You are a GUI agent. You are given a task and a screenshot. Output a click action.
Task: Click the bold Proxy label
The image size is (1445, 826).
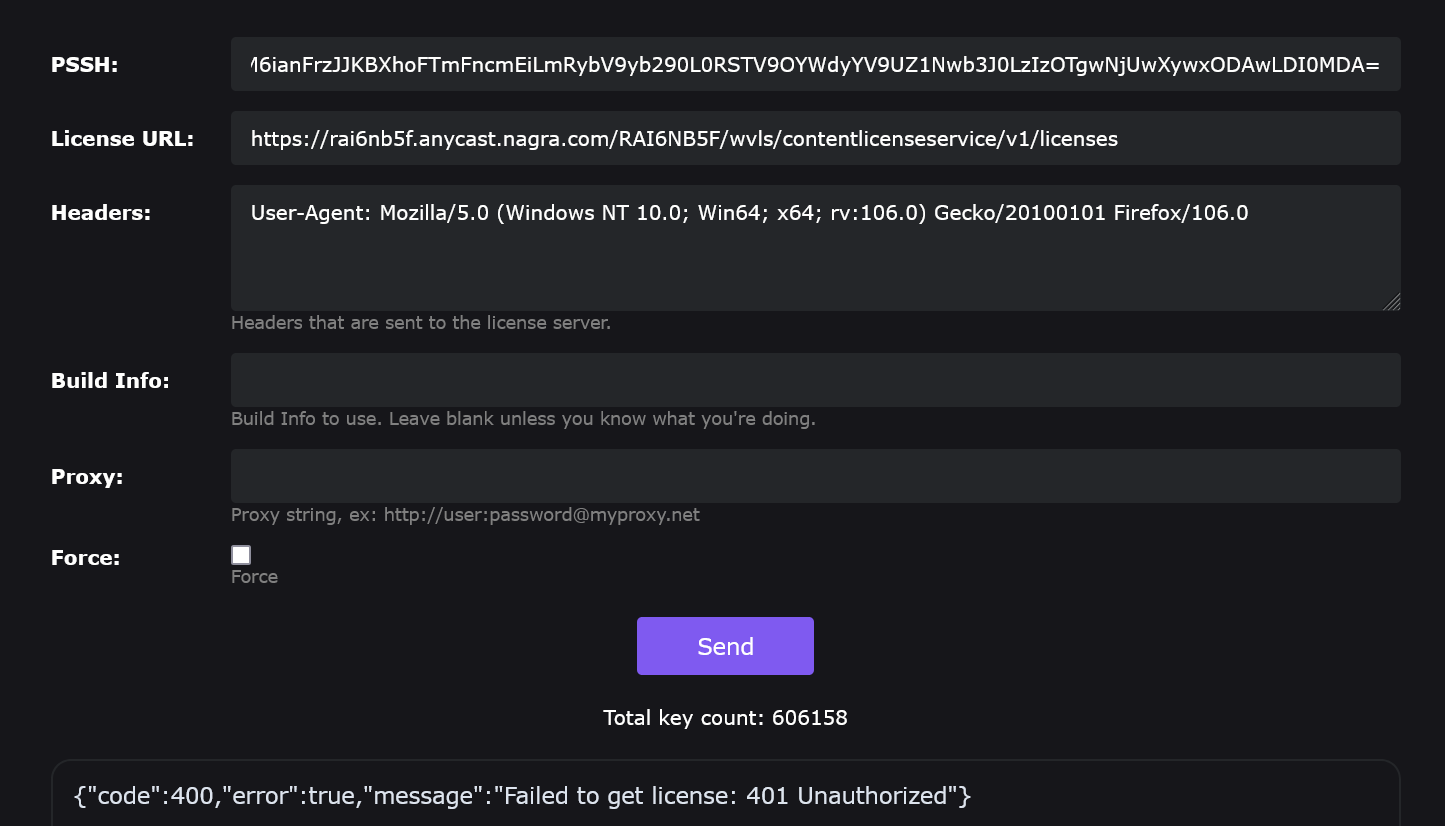[87, 477]
